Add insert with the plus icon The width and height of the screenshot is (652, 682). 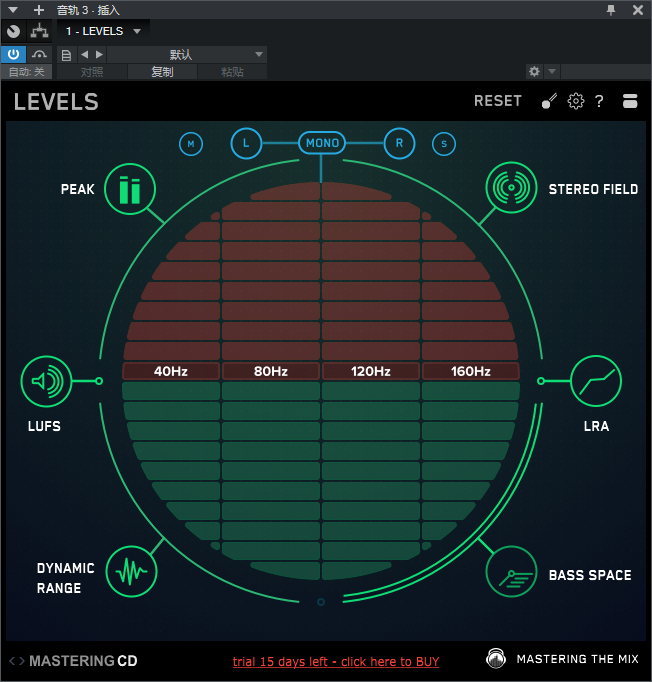(39, 10)
